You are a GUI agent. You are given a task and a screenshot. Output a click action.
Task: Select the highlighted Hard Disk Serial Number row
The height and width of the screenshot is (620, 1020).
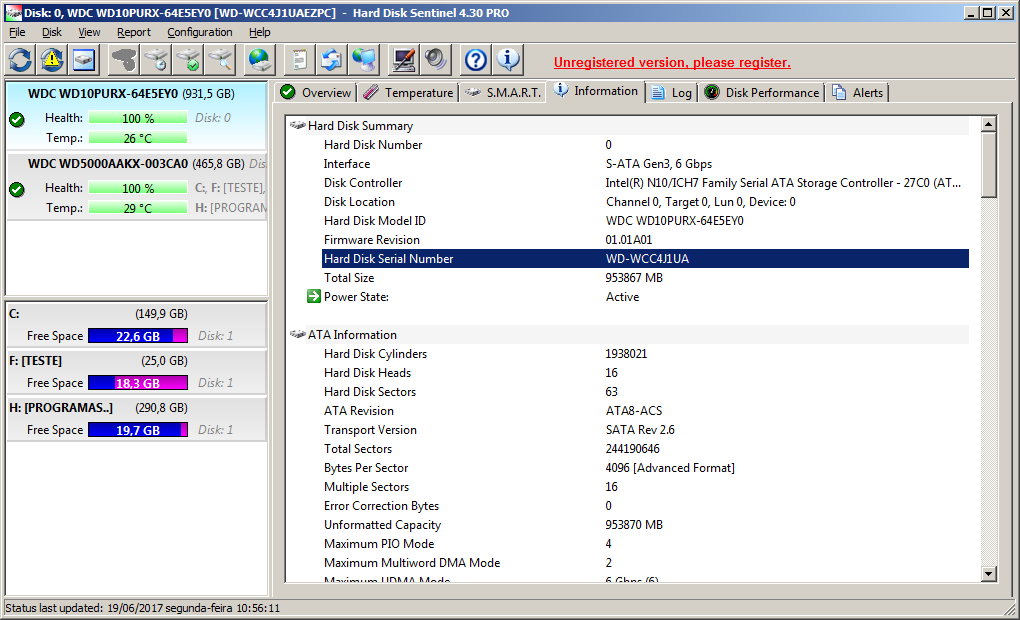[x=645, y=258]
